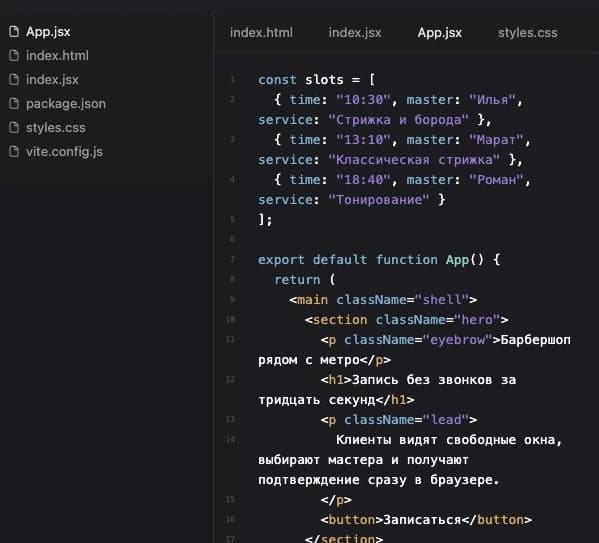Click the p className="lead" tag
The image size is (599, 543).
pyautogui.click(x=399, y=420)
